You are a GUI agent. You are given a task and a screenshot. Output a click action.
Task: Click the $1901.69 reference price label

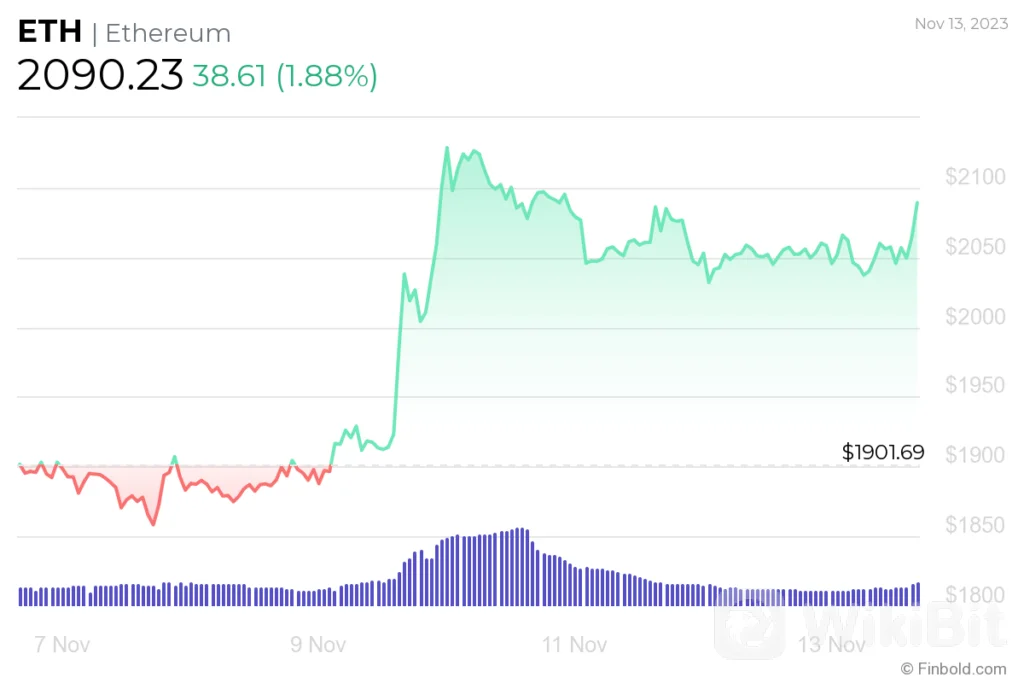click(x=883, y=453)
